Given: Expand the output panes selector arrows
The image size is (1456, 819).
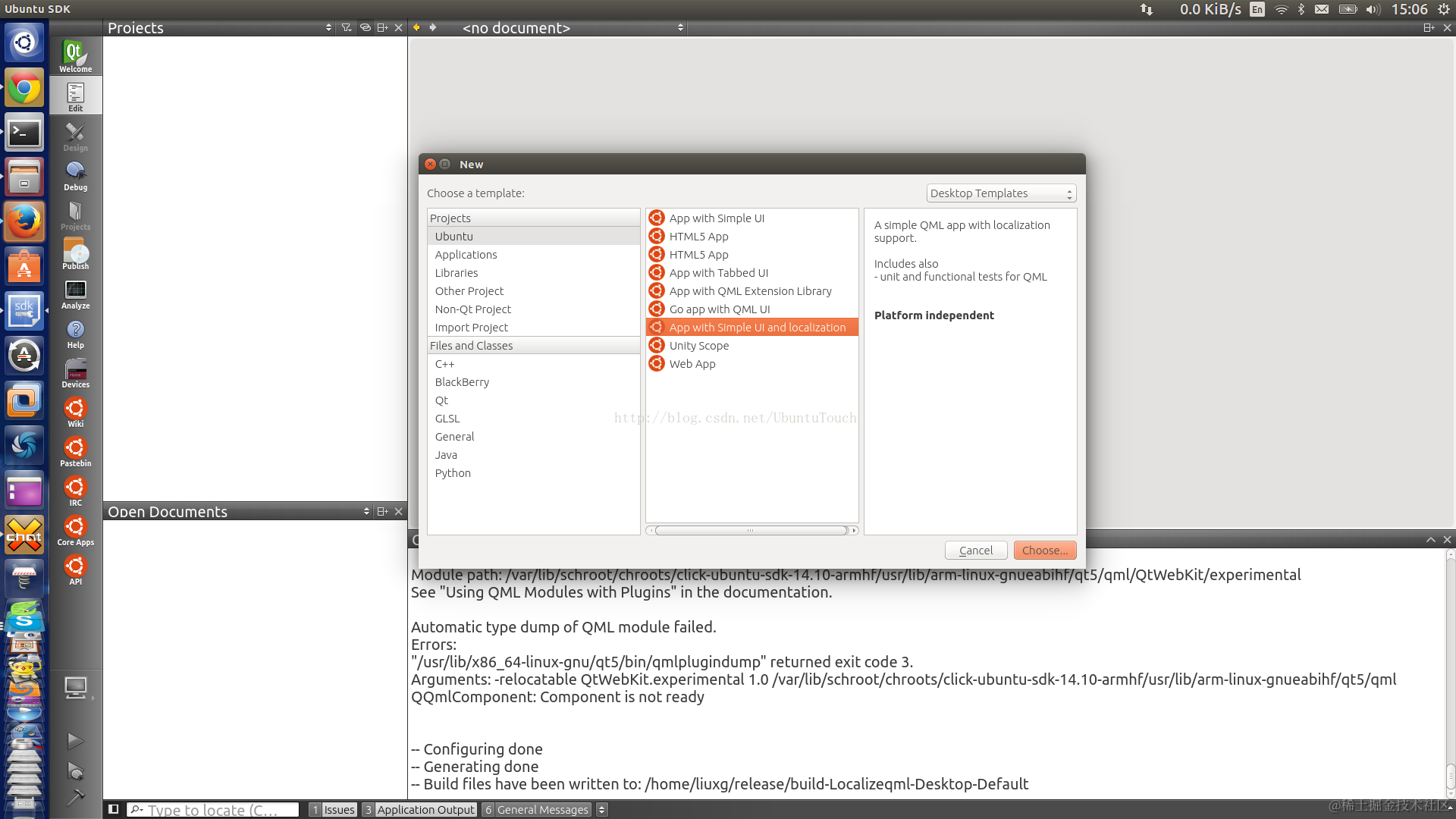Looking at the screenshot, I should (601, 809).
